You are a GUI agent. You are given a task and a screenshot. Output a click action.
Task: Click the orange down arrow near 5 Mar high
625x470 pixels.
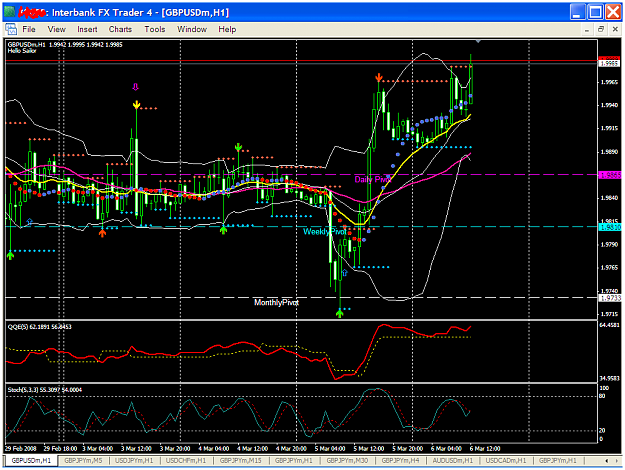tap(379, 77)
